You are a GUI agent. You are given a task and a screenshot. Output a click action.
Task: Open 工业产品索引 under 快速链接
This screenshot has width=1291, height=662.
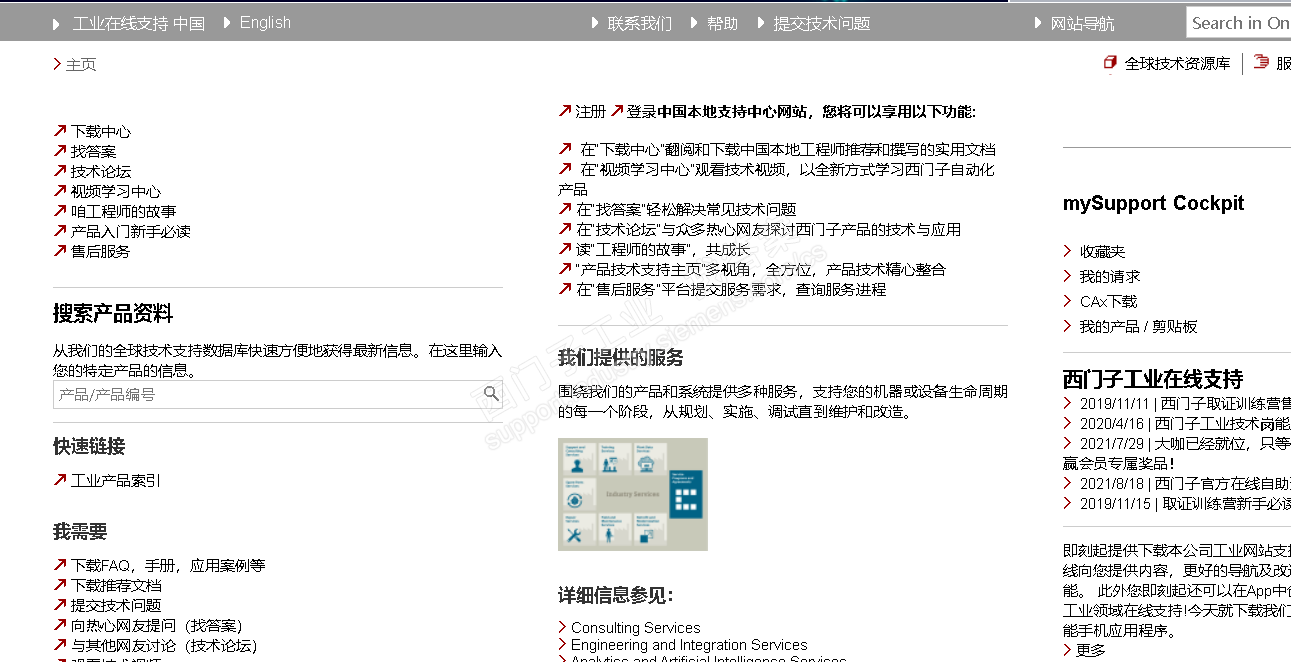pos(115,480)
